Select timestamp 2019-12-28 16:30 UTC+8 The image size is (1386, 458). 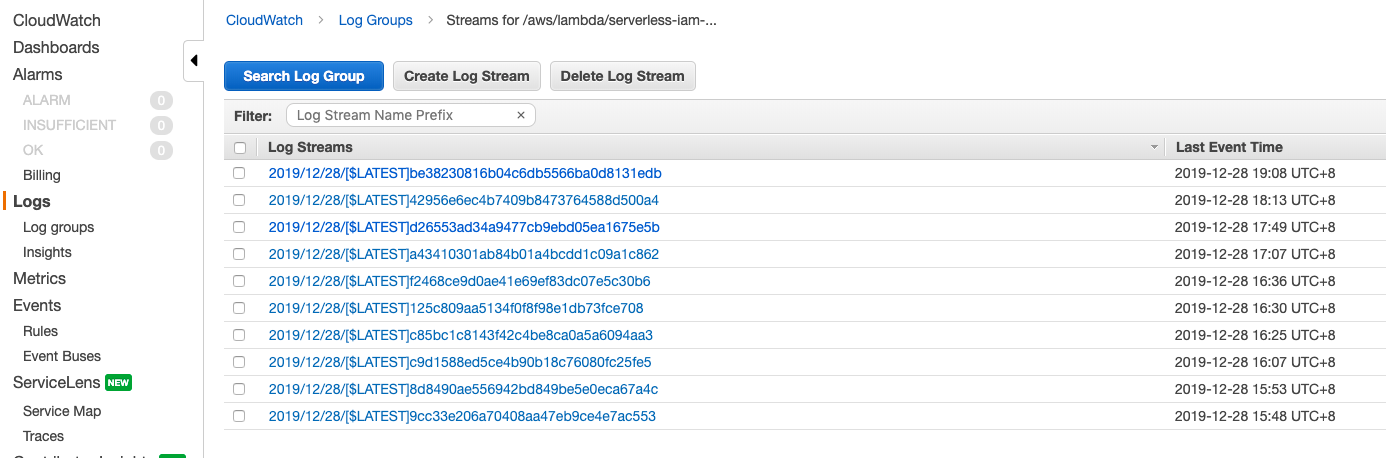[1255, 308]
